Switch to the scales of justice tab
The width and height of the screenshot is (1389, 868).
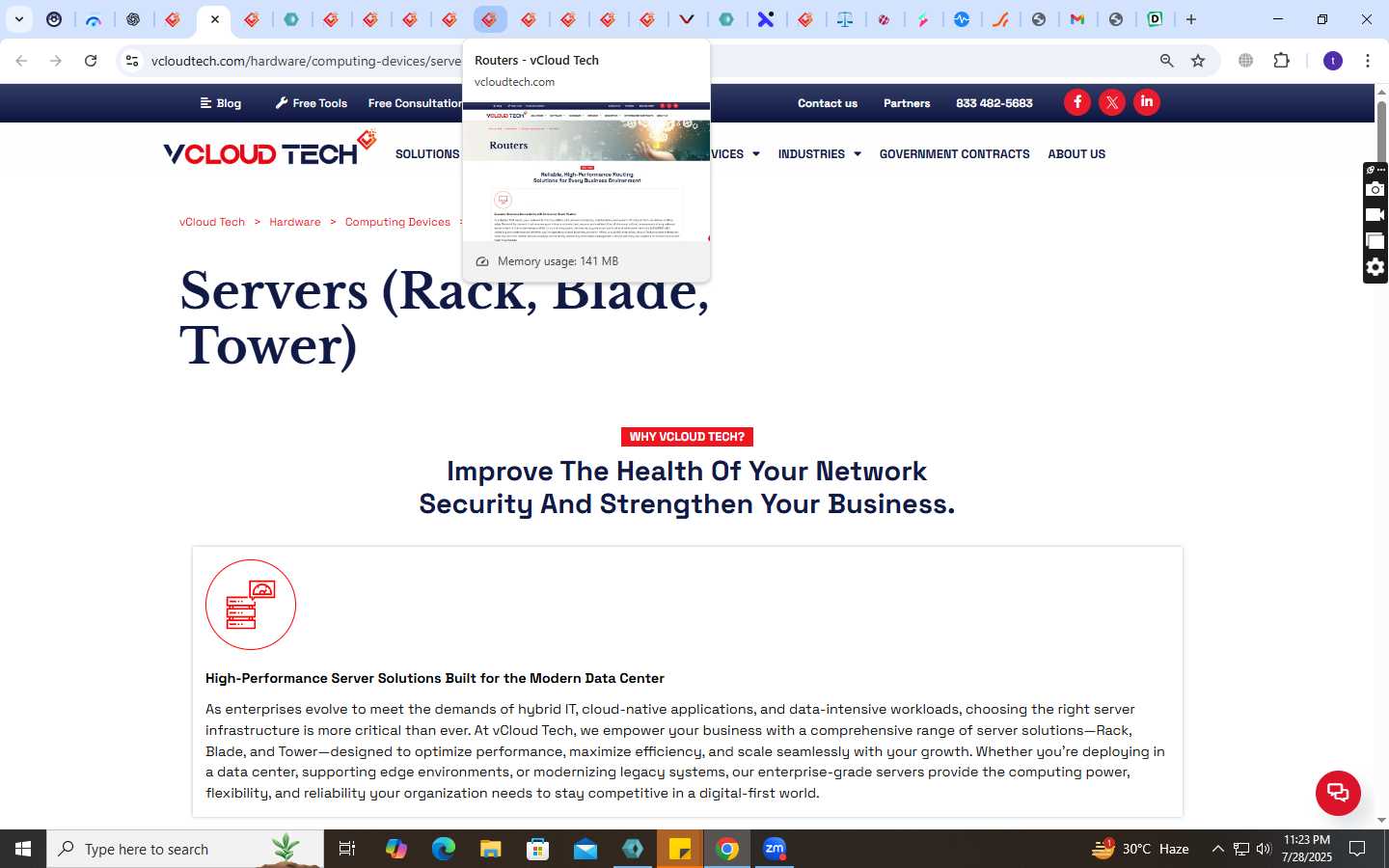point(845,19)
